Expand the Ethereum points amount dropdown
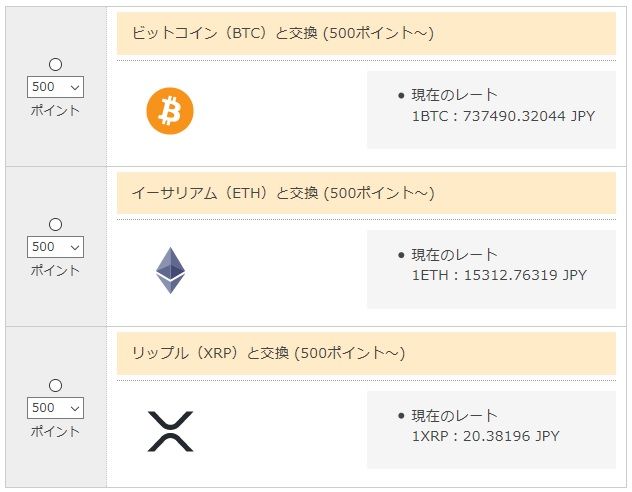Image resolution: width=632 pixels, height=492 pixels. point(55,247)
